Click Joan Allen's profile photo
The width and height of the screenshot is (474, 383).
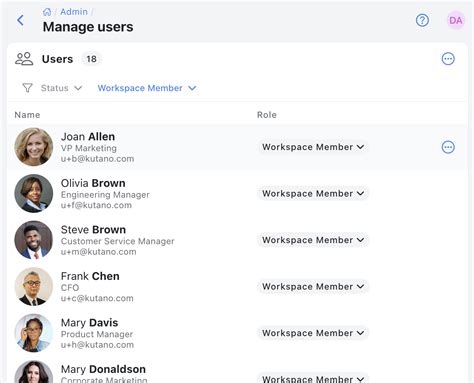pos(34,147)
